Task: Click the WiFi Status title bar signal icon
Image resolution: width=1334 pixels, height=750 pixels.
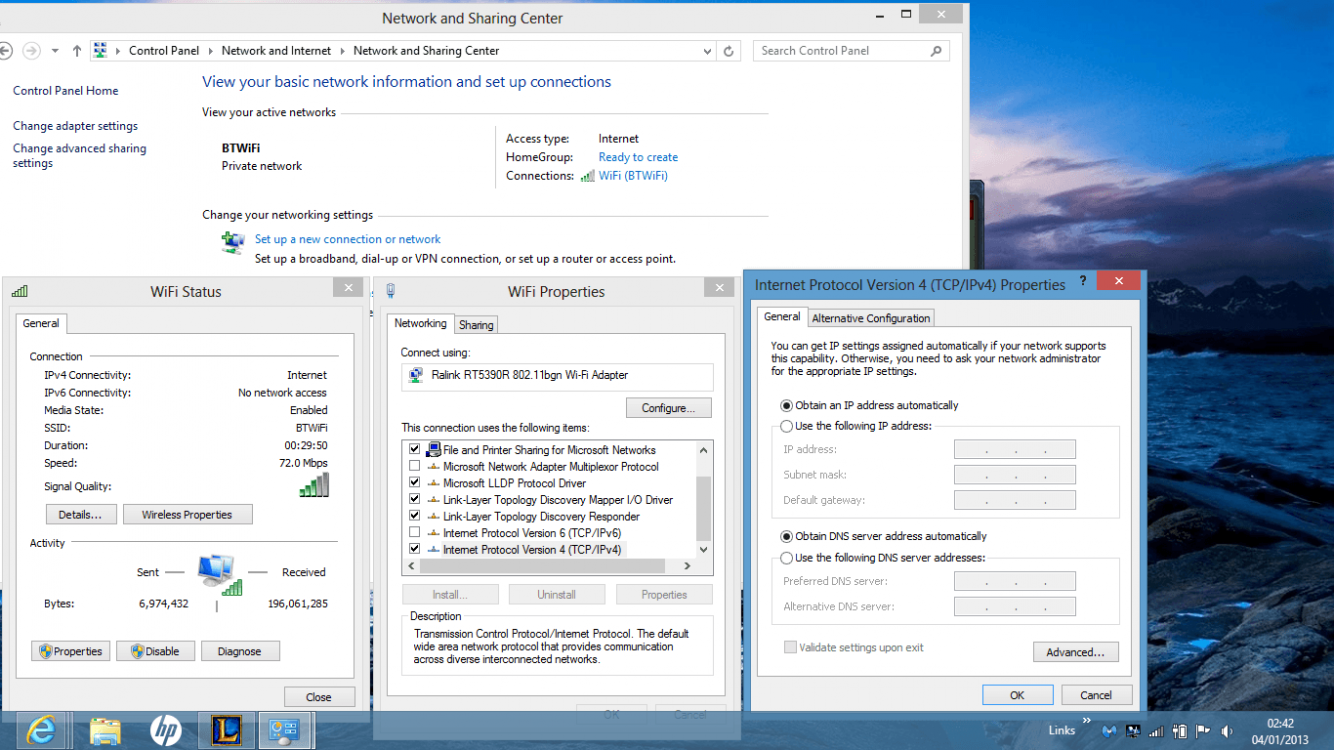Action: pos(19,291)
